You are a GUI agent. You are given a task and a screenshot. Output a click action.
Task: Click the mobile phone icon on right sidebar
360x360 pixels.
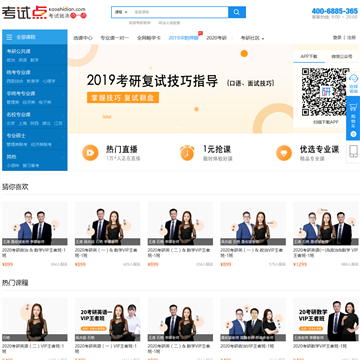(353, 151)
